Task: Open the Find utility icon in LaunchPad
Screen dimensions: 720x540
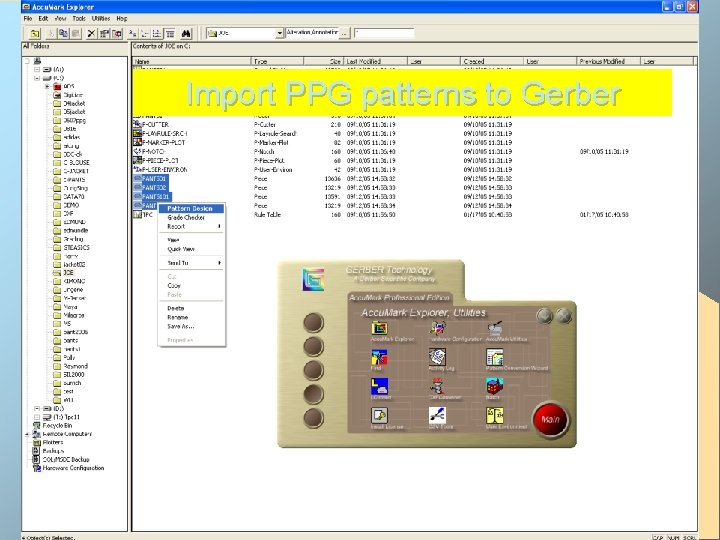Action: [x=379, y=357]
